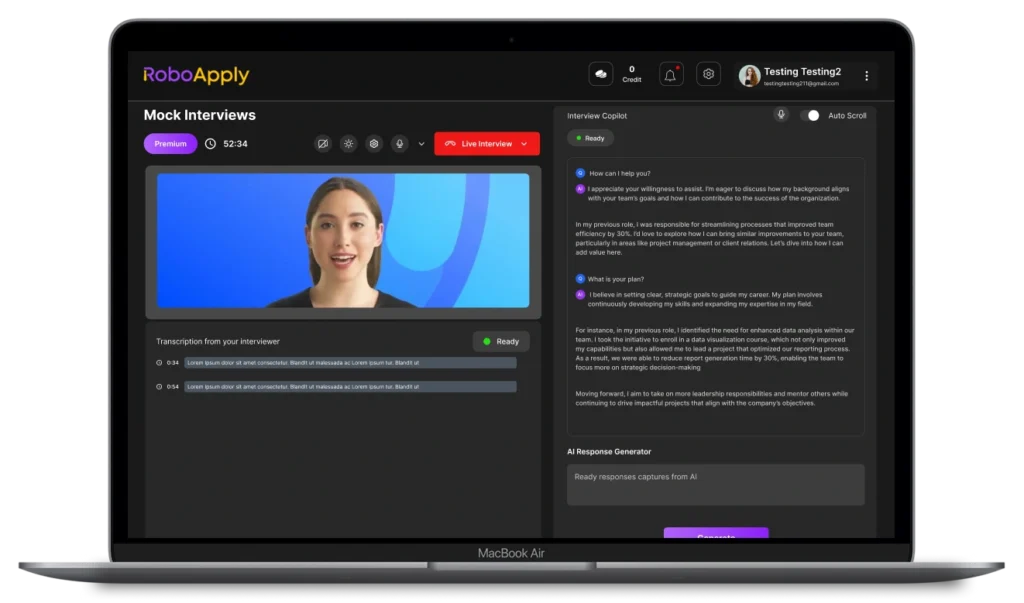Click the RoboApply logo
The width and height of the screenshot is (1024, 603).
196,75
